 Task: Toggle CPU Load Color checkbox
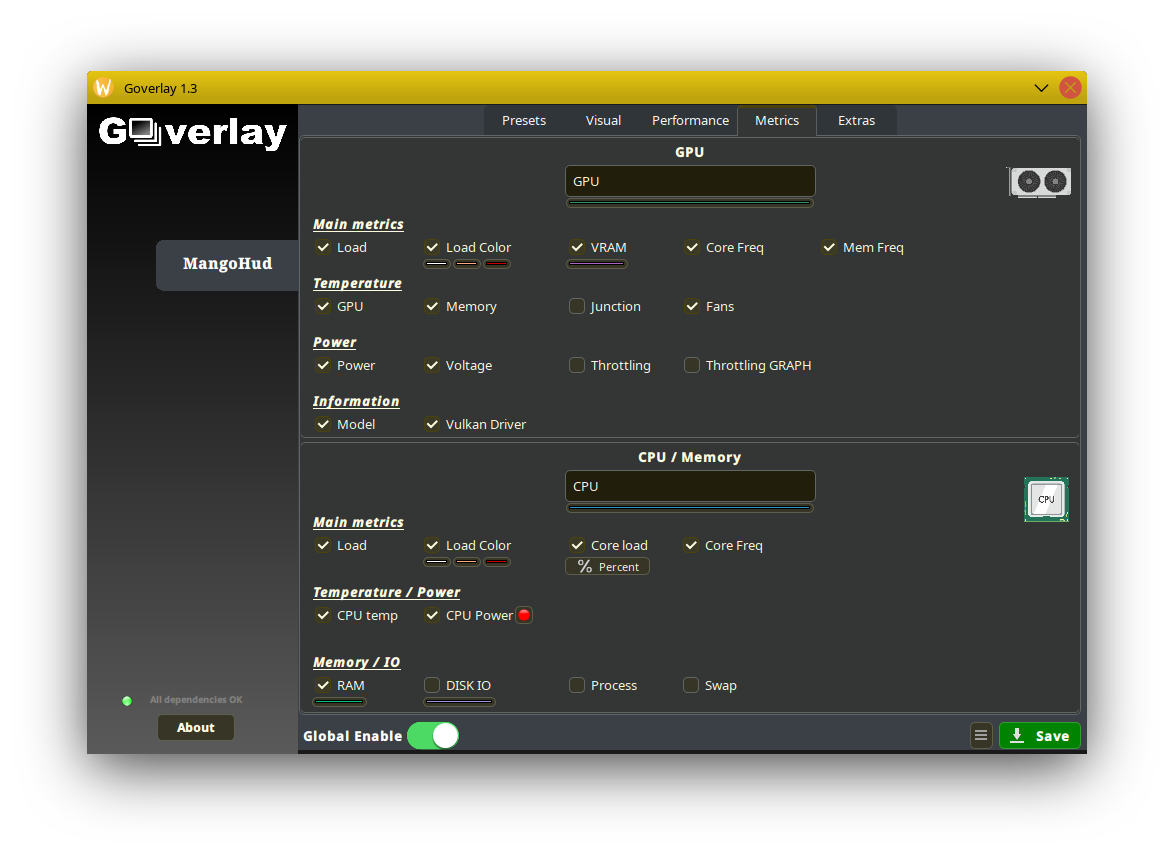tap(432, 546)
